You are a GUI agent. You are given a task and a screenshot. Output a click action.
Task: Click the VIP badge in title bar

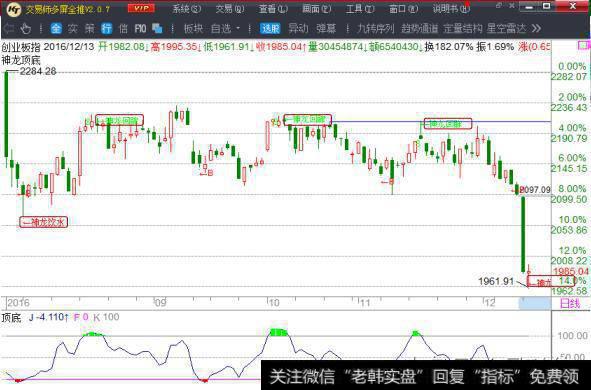[141, 8]
